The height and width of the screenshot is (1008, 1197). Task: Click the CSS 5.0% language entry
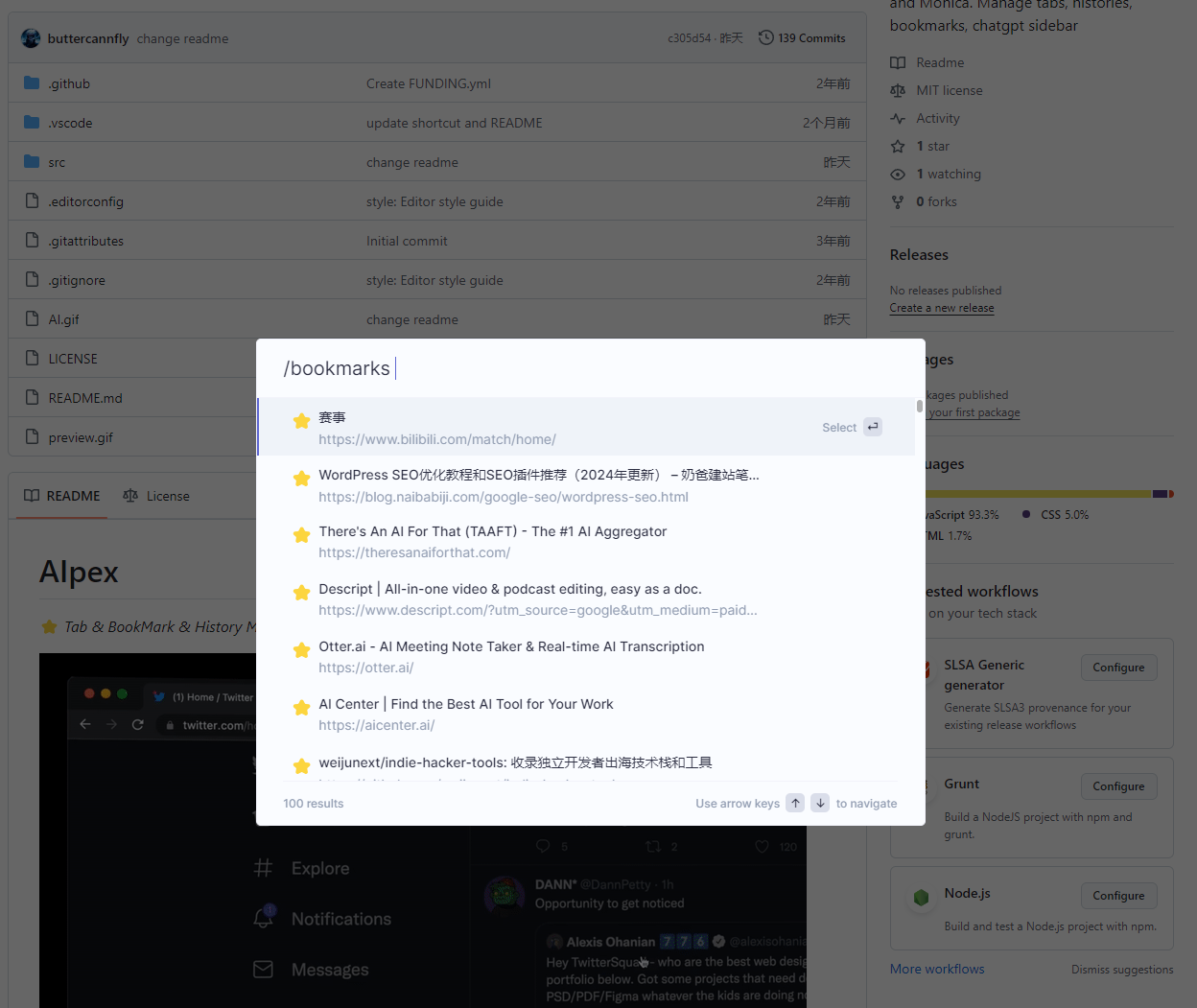pos(1056,515)
